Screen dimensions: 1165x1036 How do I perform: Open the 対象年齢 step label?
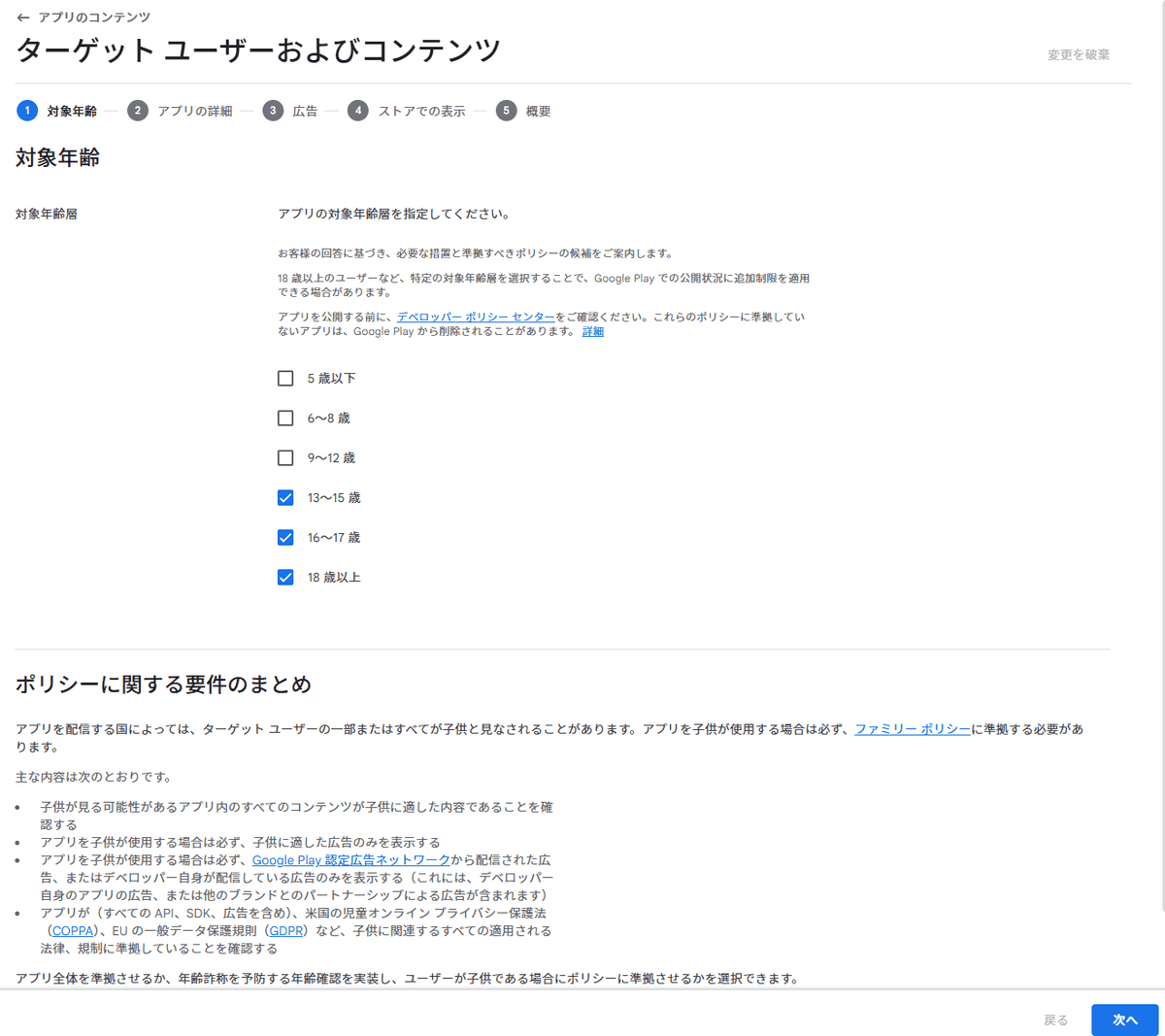coord(72,112)
